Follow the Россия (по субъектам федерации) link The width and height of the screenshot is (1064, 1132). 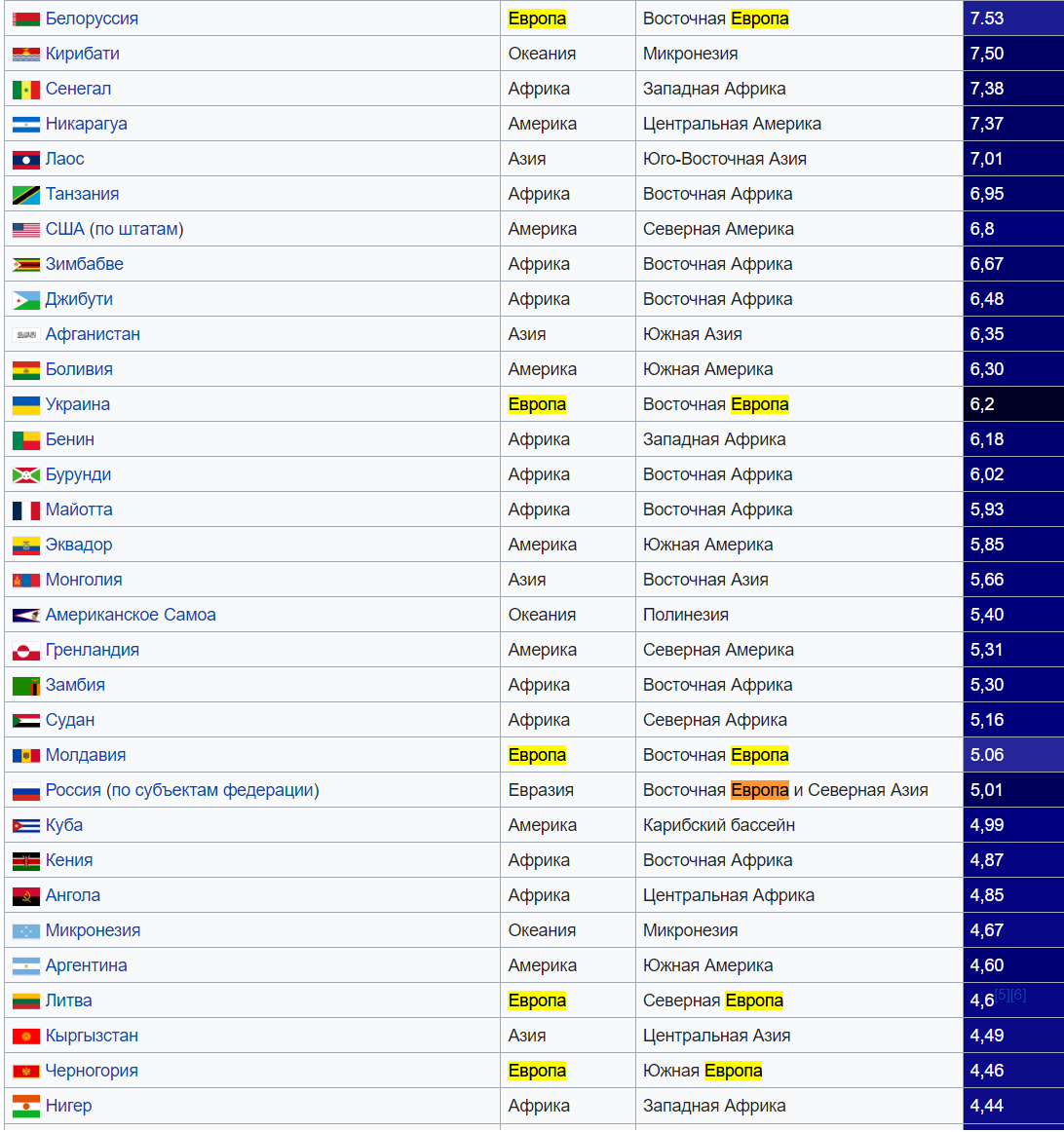[182, 790]
